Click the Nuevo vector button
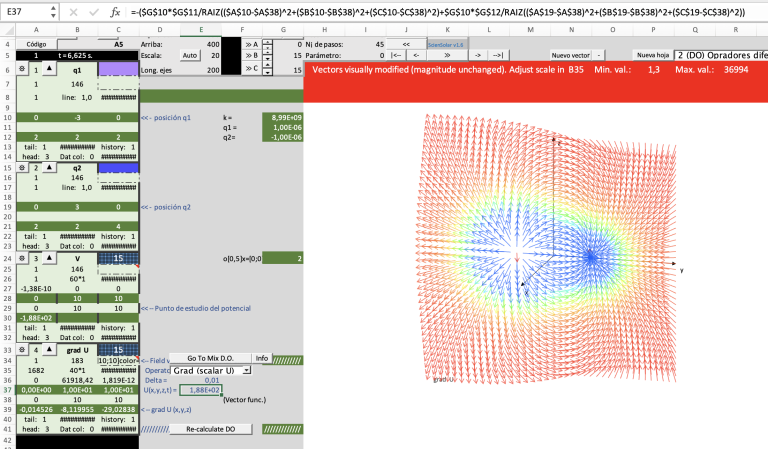 pos(568,56)
